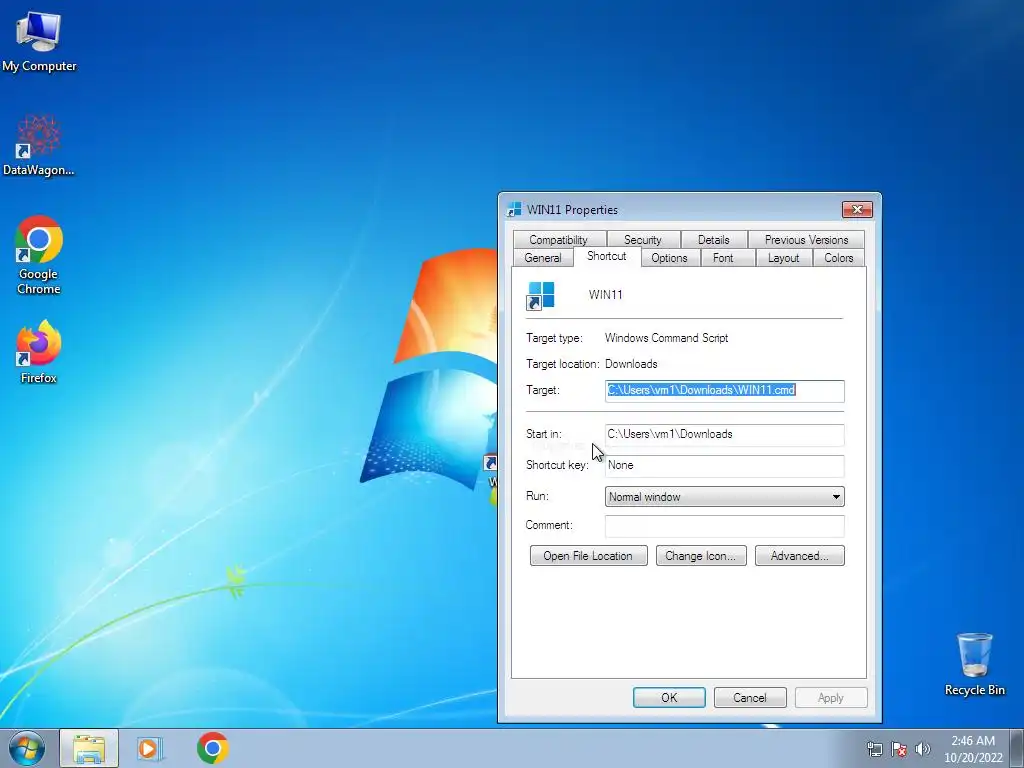
Task: Click Cancel in WIN11 Properties
Action: (x=750, y=697)
